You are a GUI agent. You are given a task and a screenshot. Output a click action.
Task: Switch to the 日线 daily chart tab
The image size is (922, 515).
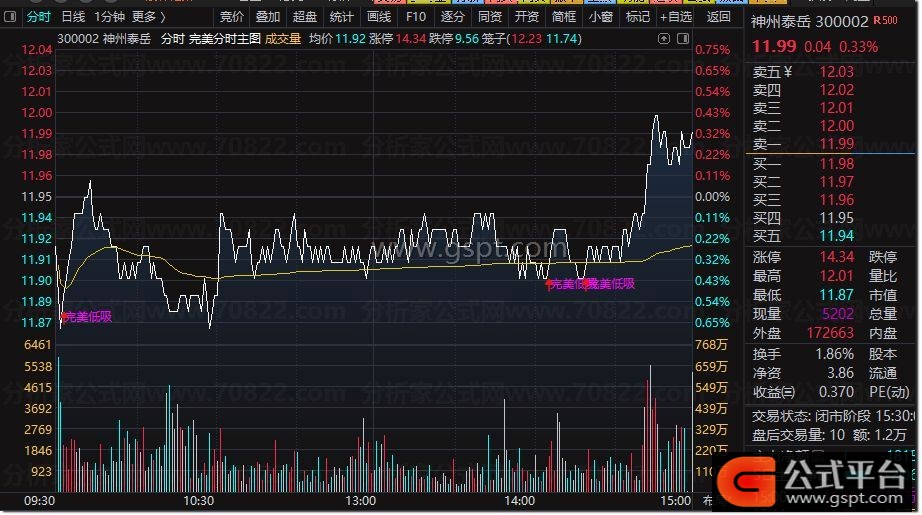coord(73,17)
